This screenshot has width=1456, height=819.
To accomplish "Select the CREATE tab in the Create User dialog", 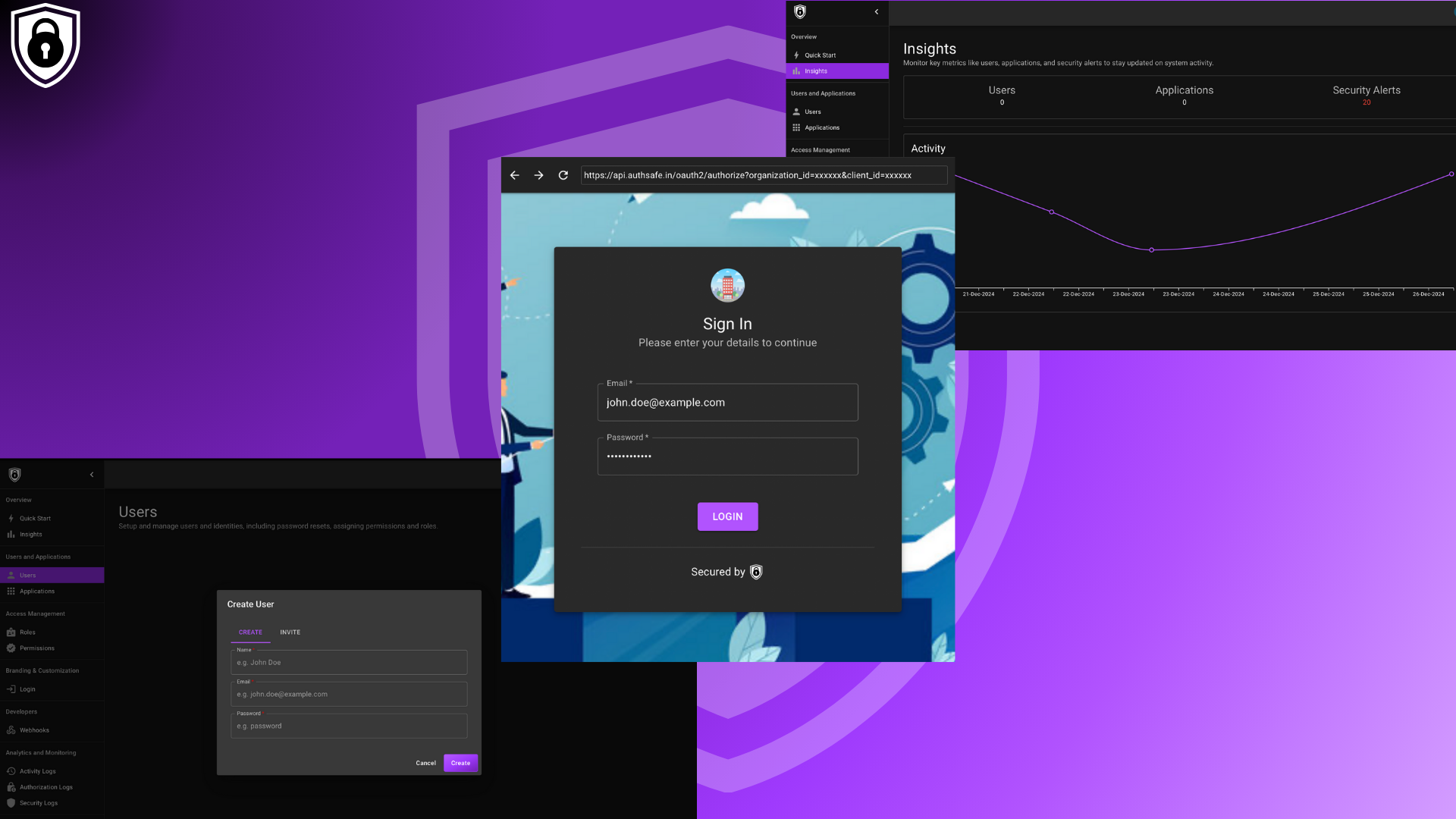I will pyautogui.click(x=250, y=632).
